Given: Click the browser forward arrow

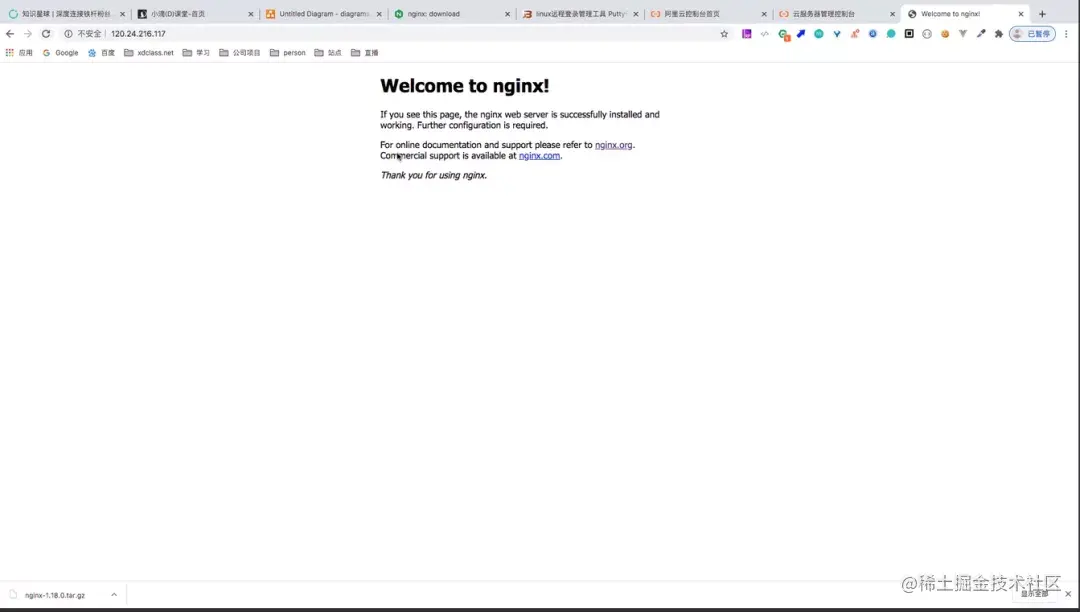Looking at the screenshot, I should tap(28, 34).
